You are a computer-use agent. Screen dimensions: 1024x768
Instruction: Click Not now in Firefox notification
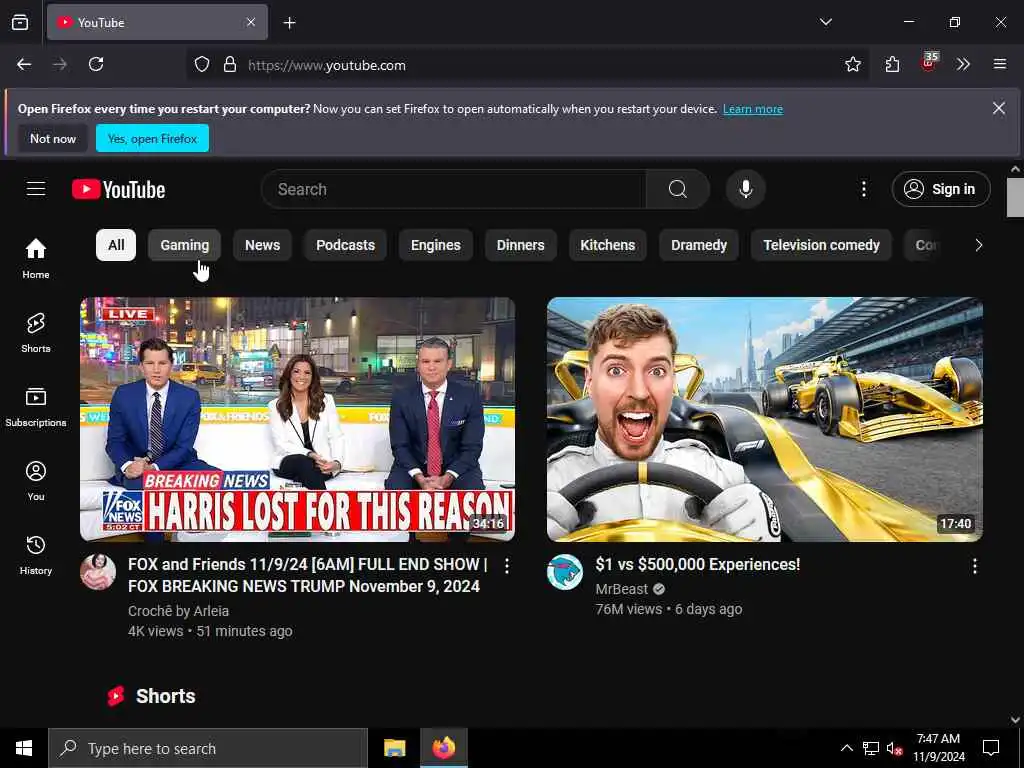53,138
